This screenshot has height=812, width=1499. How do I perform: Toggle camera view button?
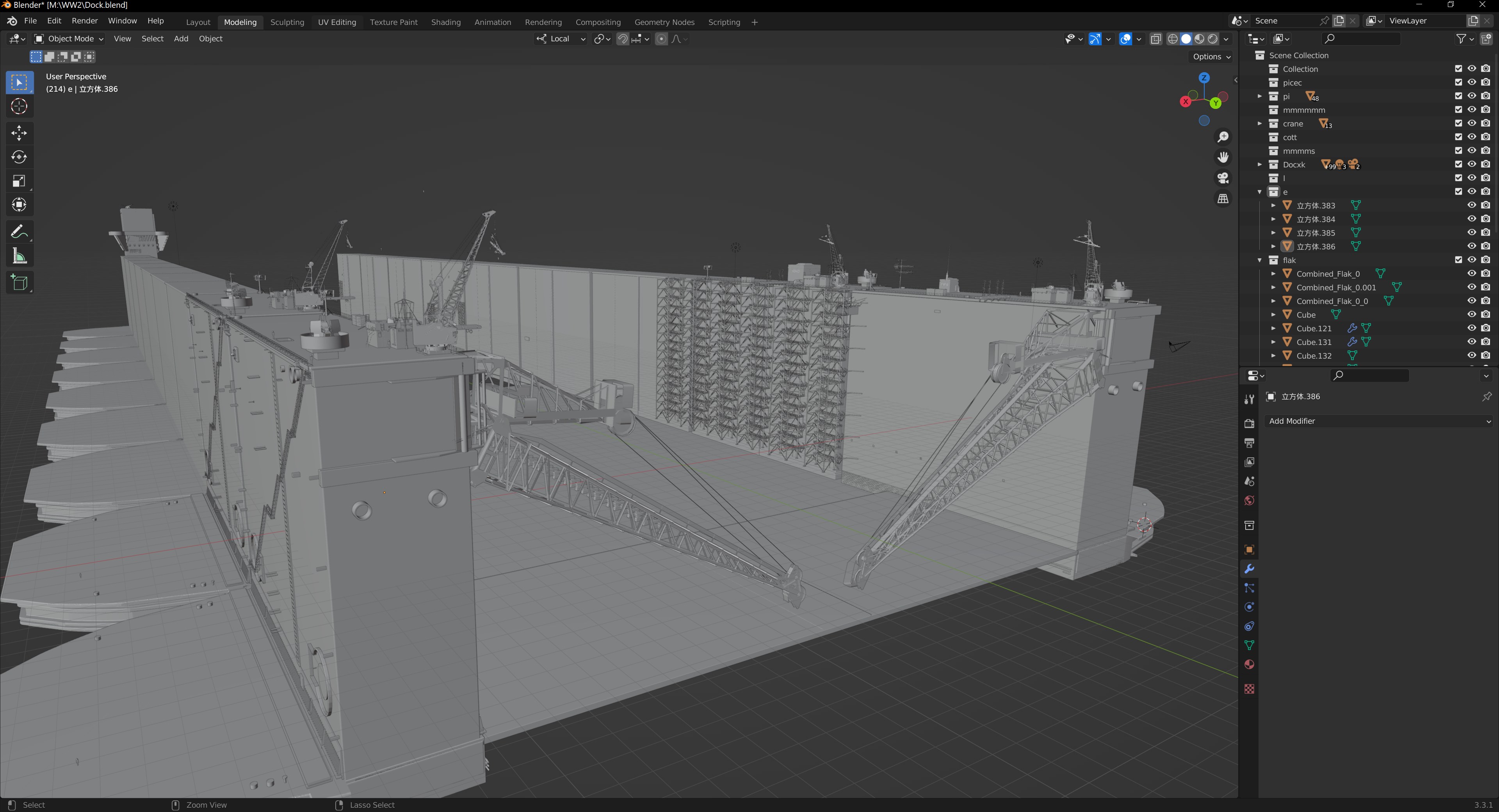tap(1223, 178)
